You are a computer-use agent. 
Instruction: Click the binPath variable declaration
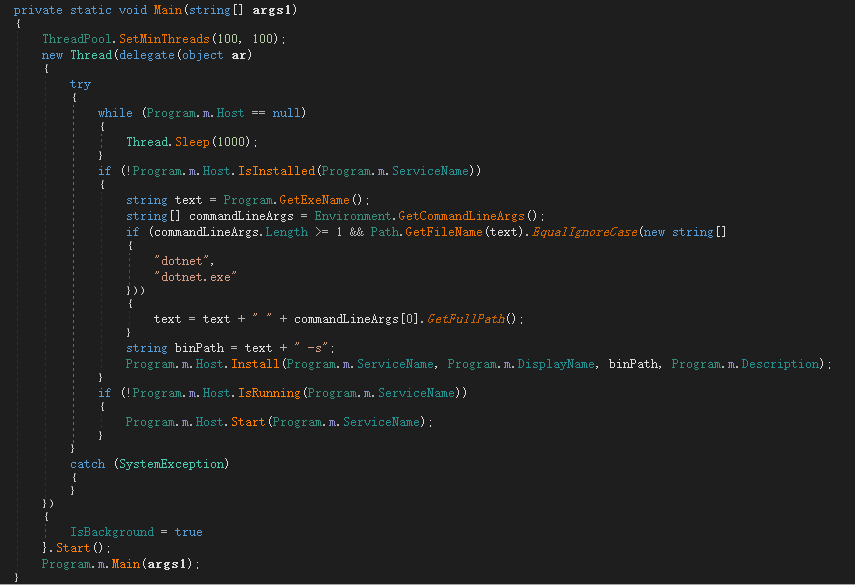click(195, 348)
